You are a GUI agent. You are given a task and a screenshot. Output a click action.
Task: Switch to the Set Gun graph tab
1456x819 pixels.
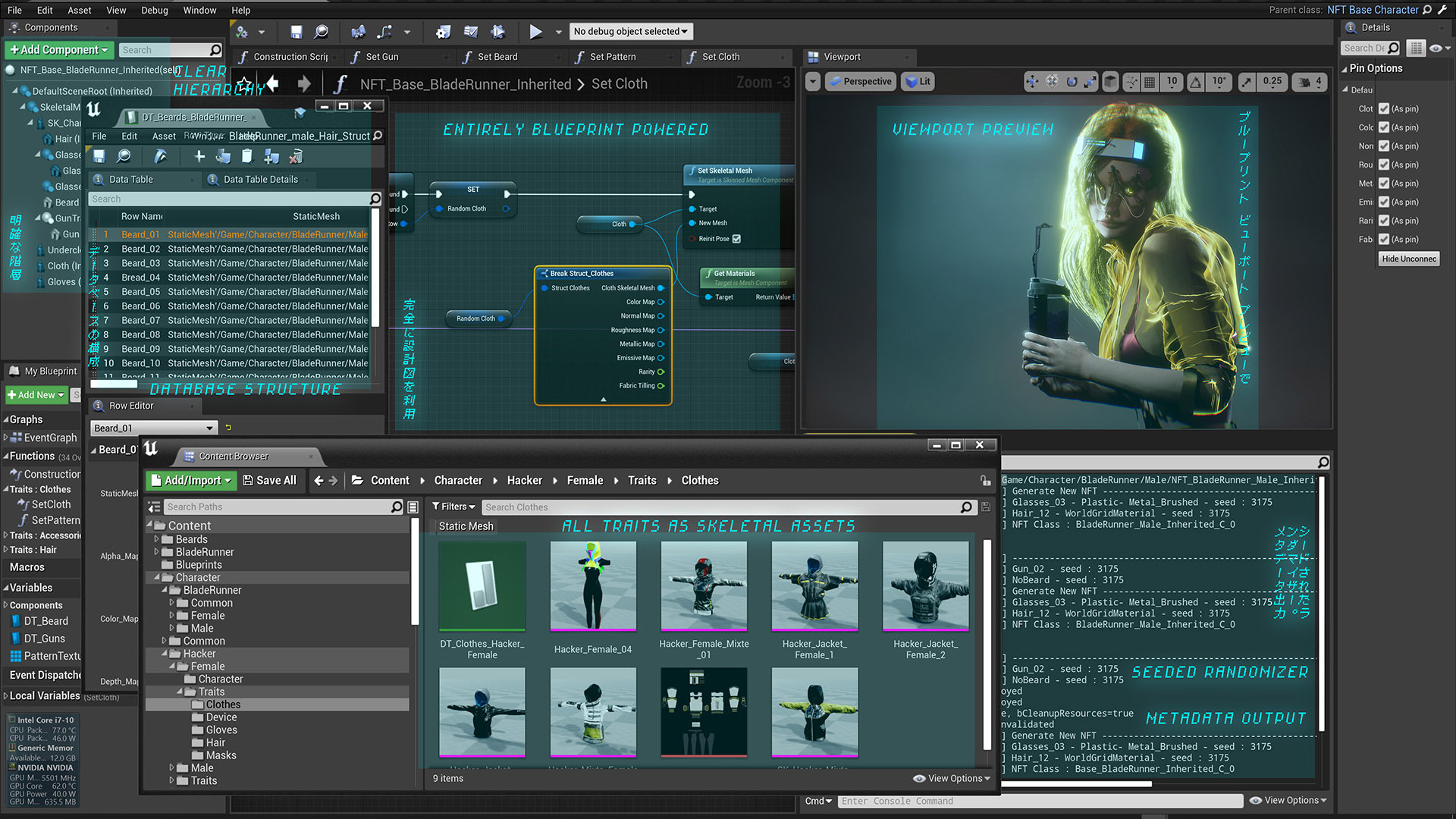(x=381, y=57)
